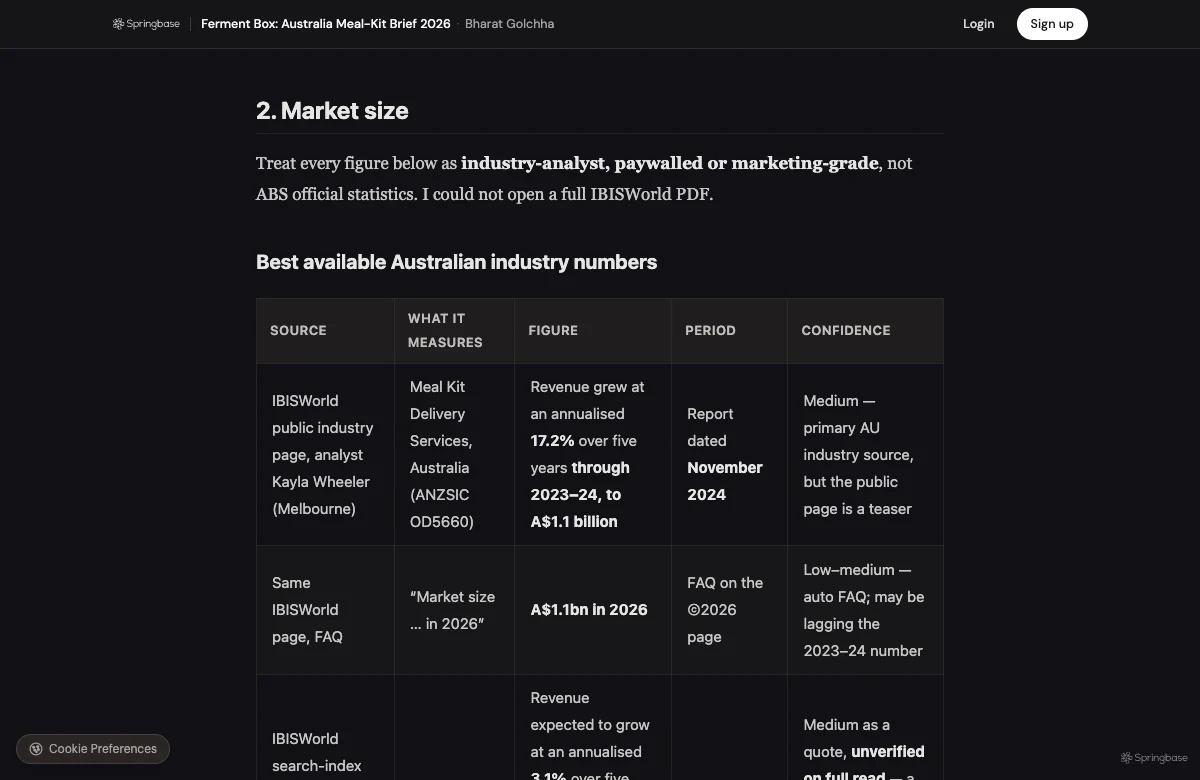
Task: Click the 'Market size … in 2026' cell
Action: pos(454,610)
